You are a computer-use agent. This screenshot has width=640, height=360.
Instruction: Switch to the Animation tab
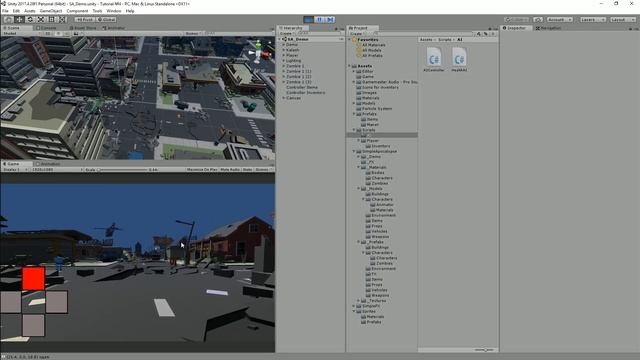tap(48, 164)
